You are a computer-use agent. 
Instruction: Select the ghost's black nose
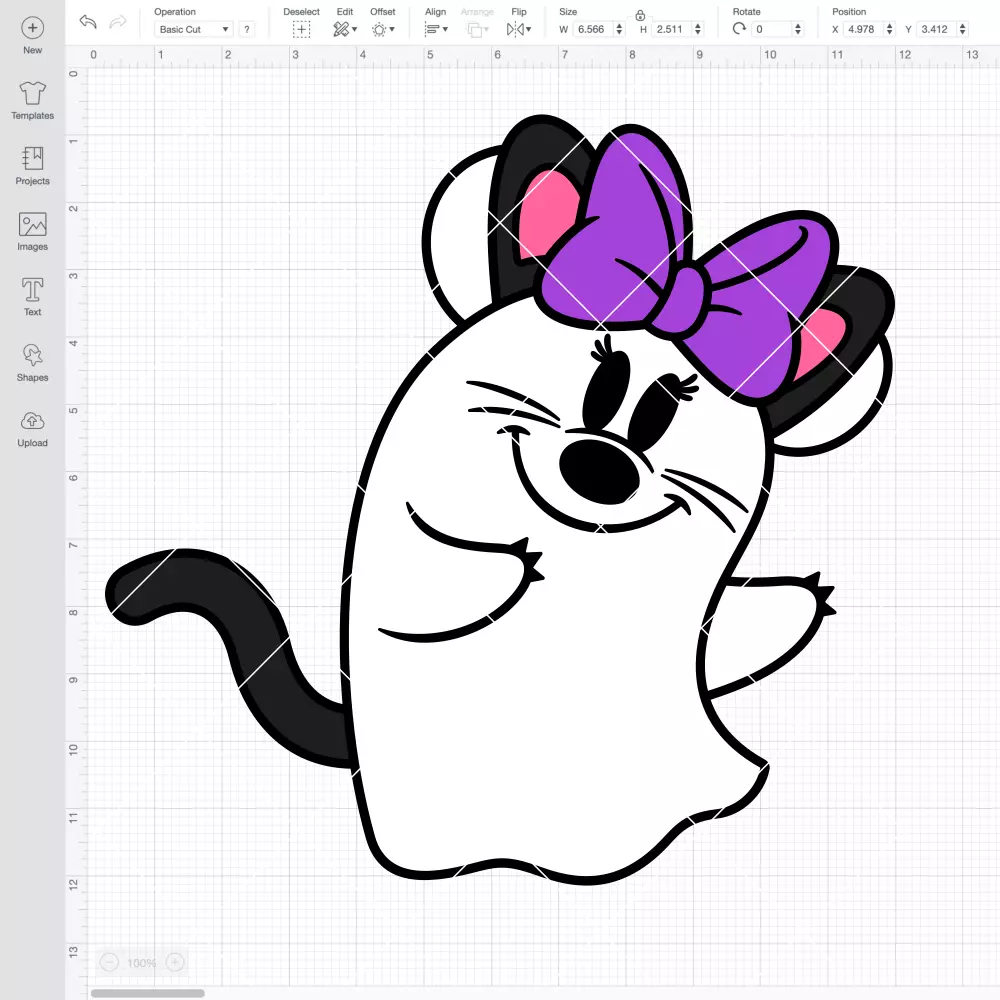599,471
